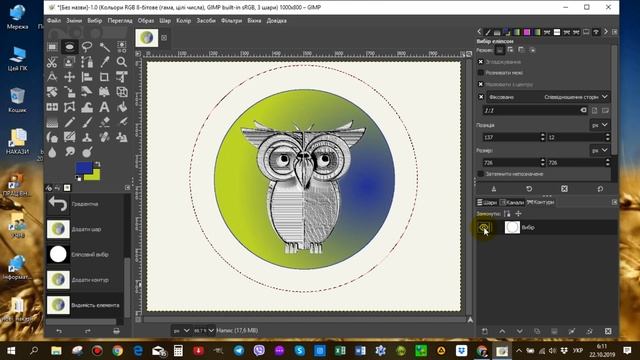Select the Fuzzy Select wand tool

point(104,47)
